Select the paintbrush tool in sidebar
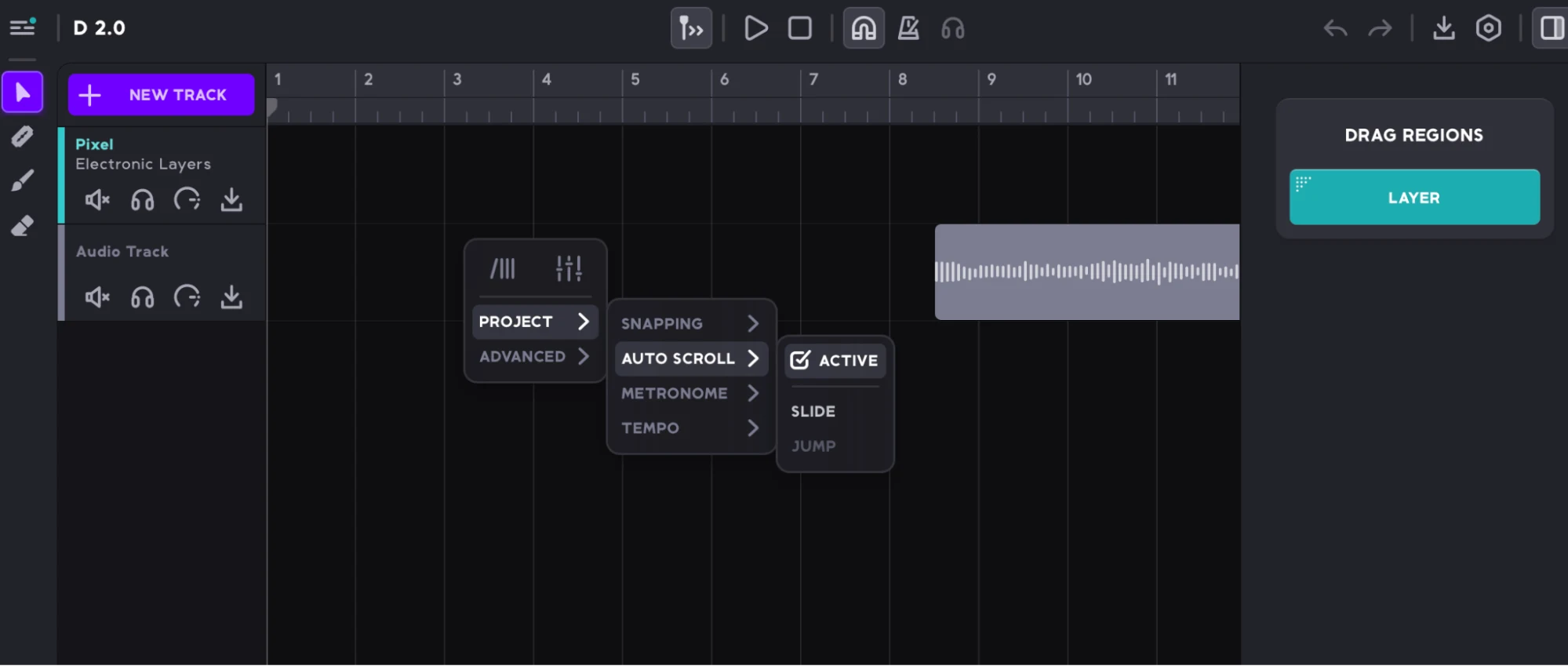 tap(23, 180)
